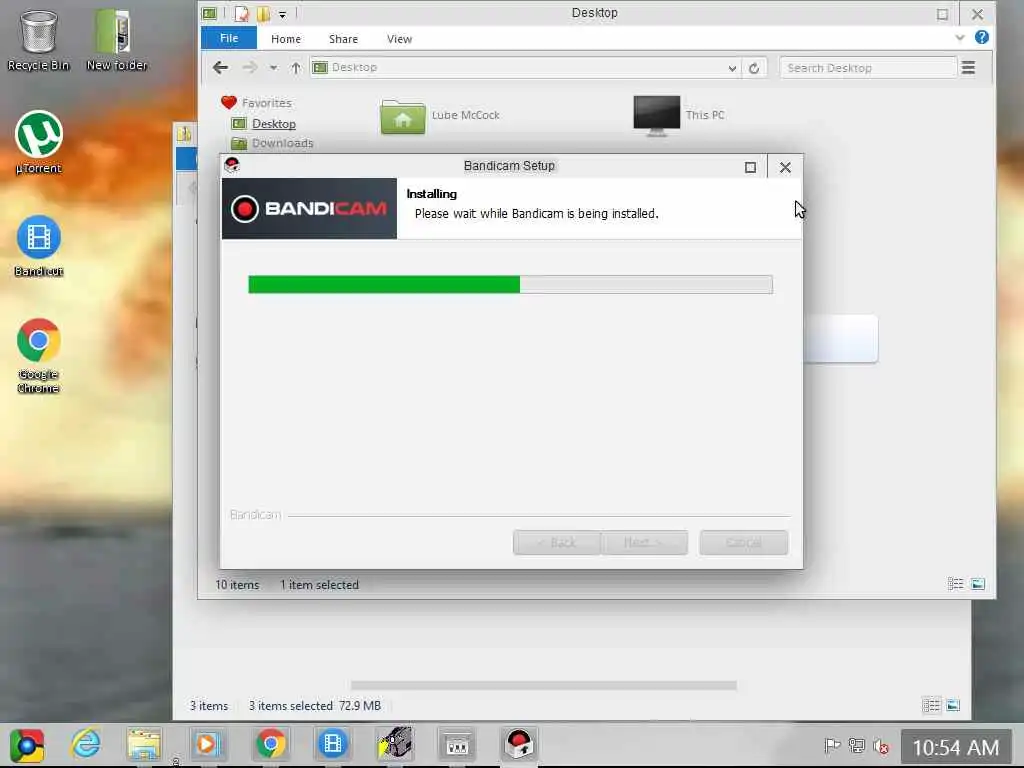1024x768 pixels.
Task: Click Cancel in Bandicam Setup
Action: (x=743, y=543)
